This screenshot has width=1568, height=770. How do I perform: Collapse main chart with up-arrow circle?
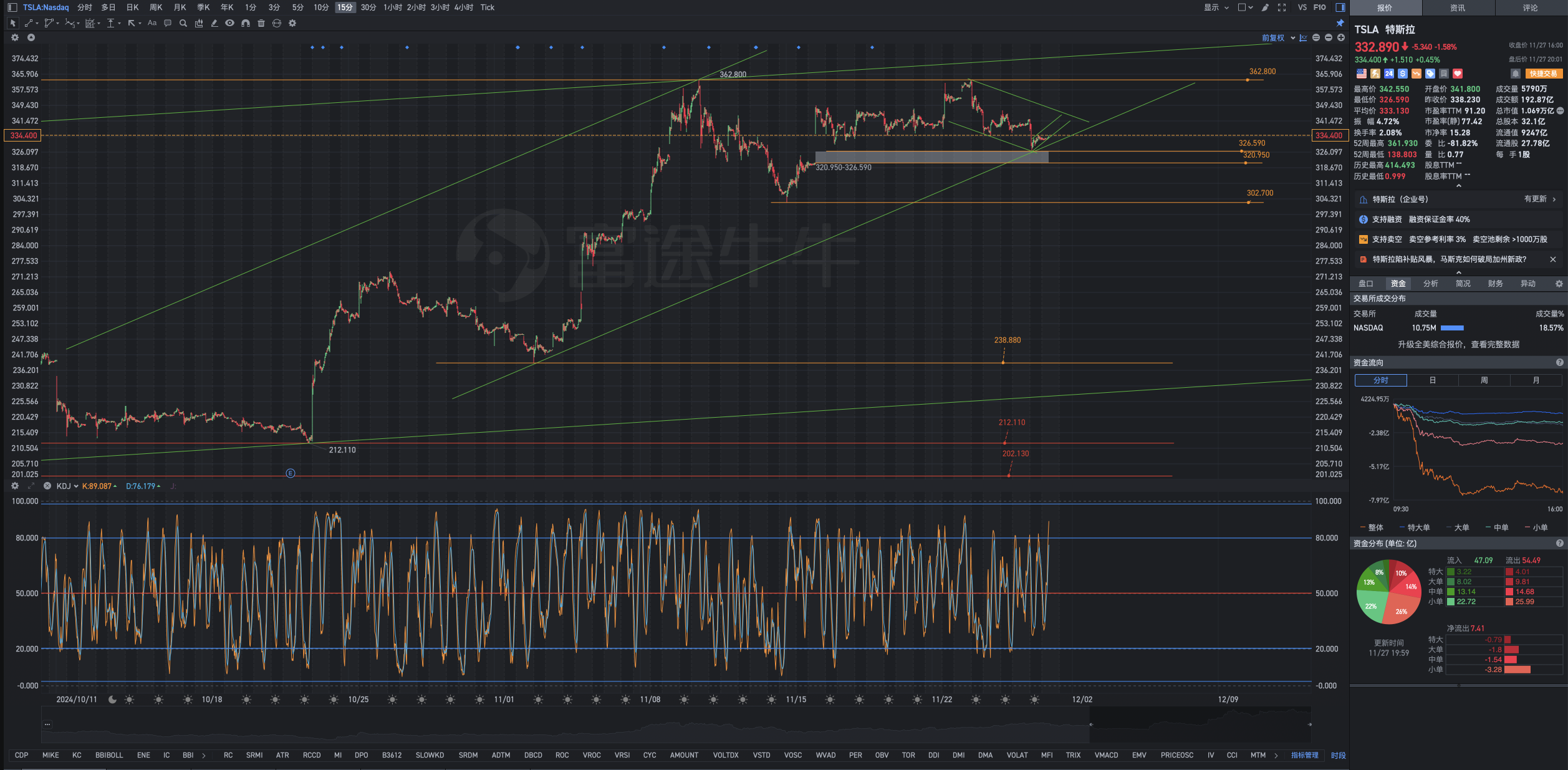31,37
